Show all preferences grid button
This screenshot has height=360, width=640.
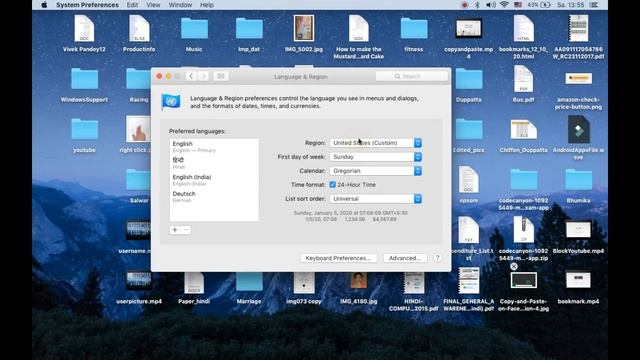(x=221, y=76)
